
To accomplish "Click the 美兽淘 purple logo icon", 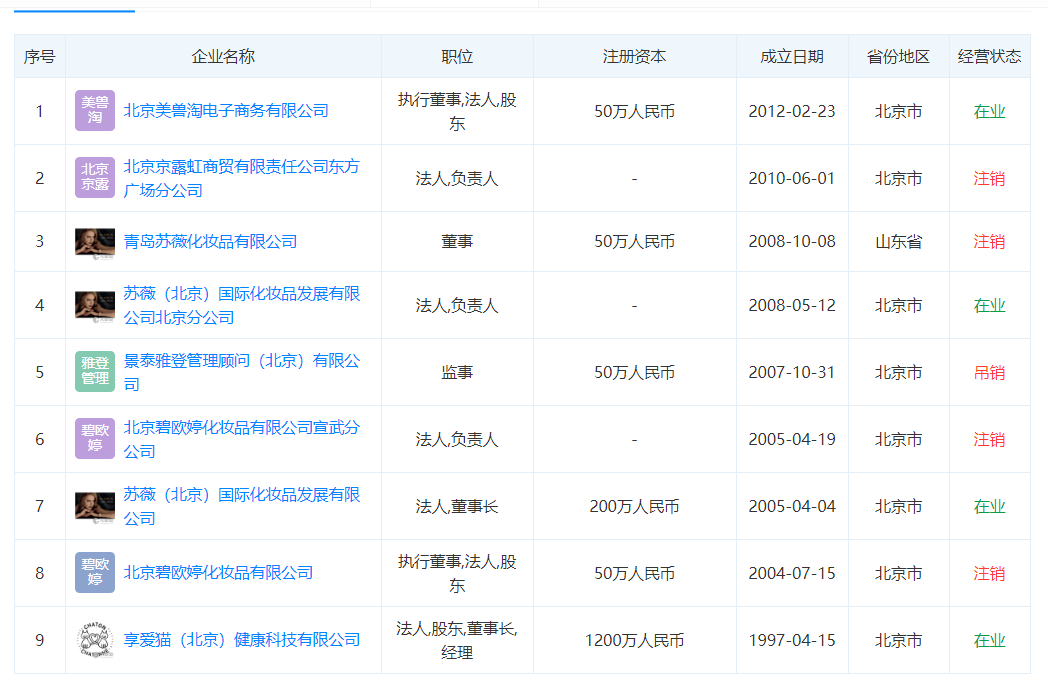I will pos(95,111).
